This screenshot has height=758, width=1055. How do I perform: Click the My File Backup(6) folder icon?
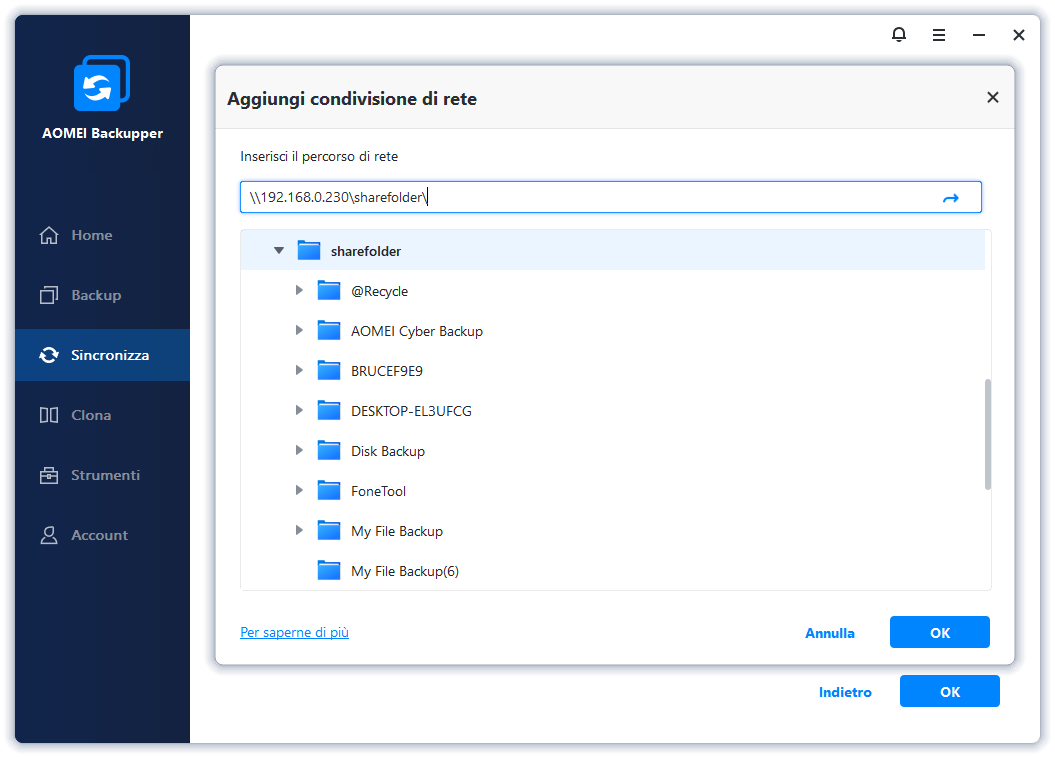[x=329, y=570]
